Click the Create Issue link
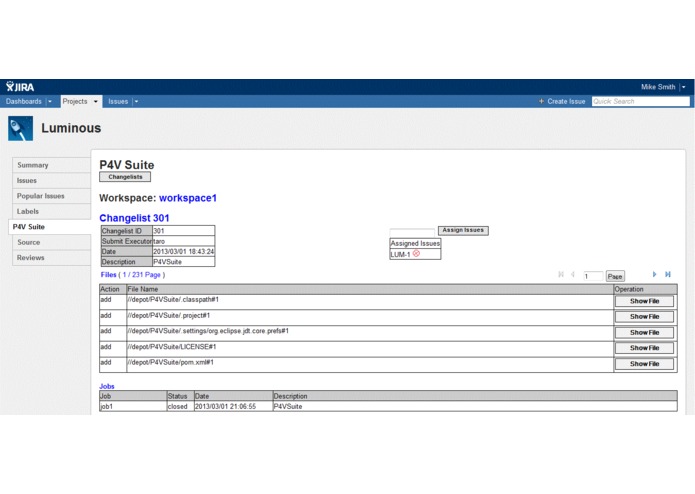 click(566, 101)
